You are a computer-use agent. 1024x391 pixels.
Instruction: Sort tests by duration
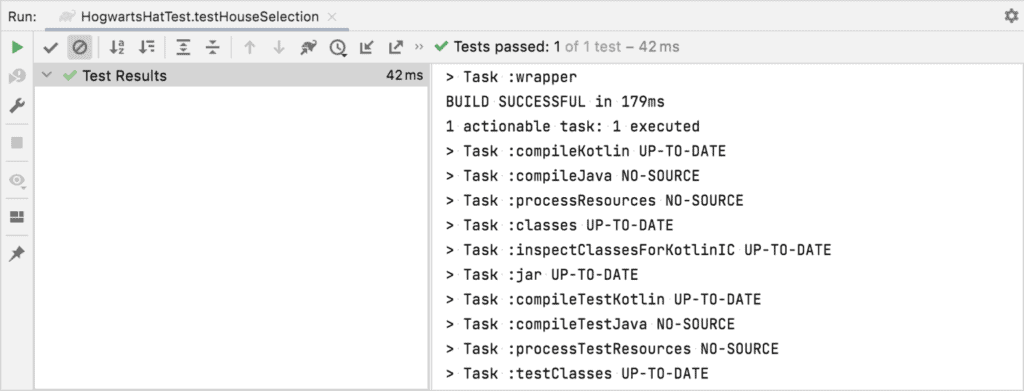point(147,47)
